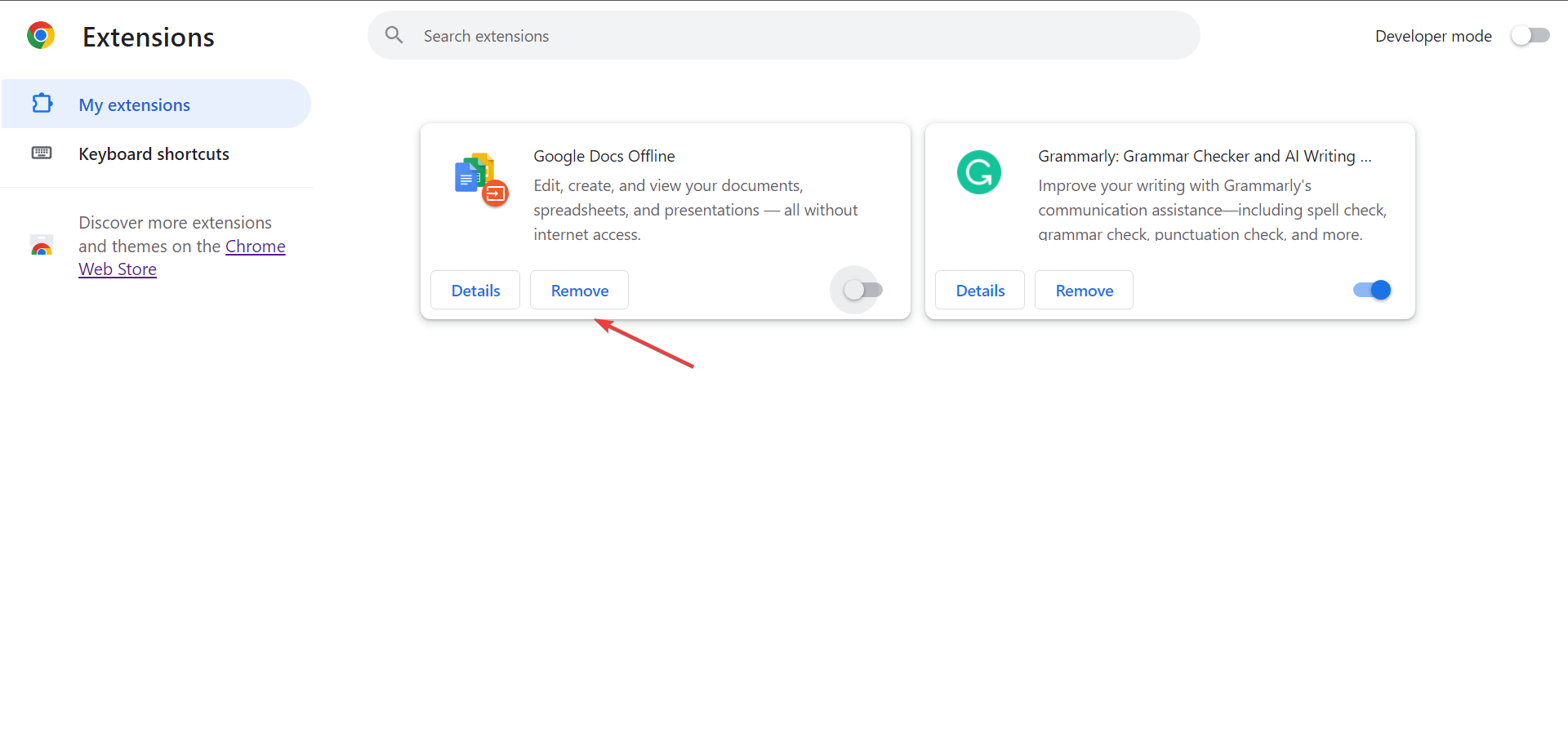Screen dimensions: 1568x729
Task: Toggle Developer mode switch
Action: tap(1530, 36)
